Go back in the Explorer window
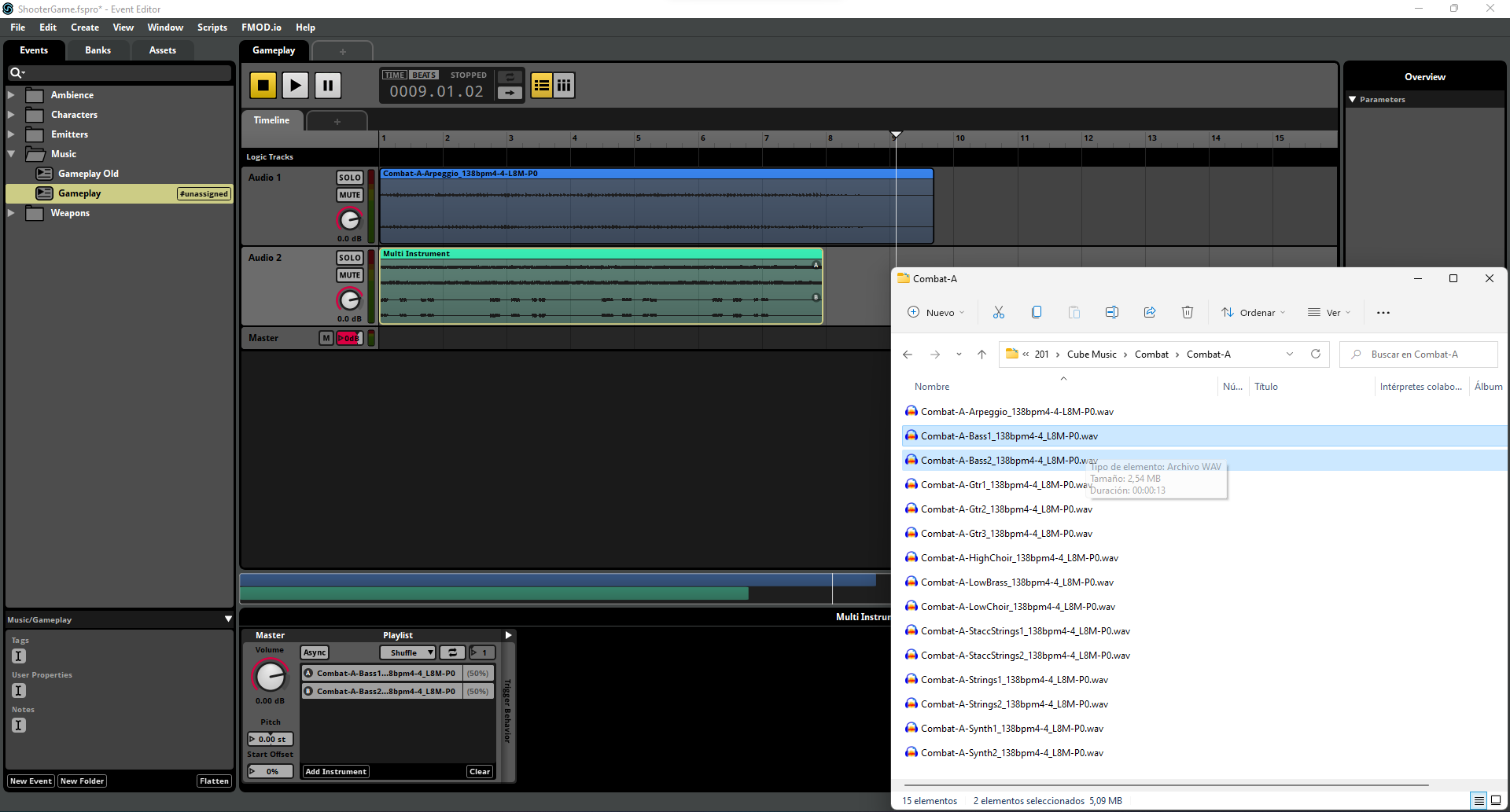1510x812 pixels. tap(908, 355)
